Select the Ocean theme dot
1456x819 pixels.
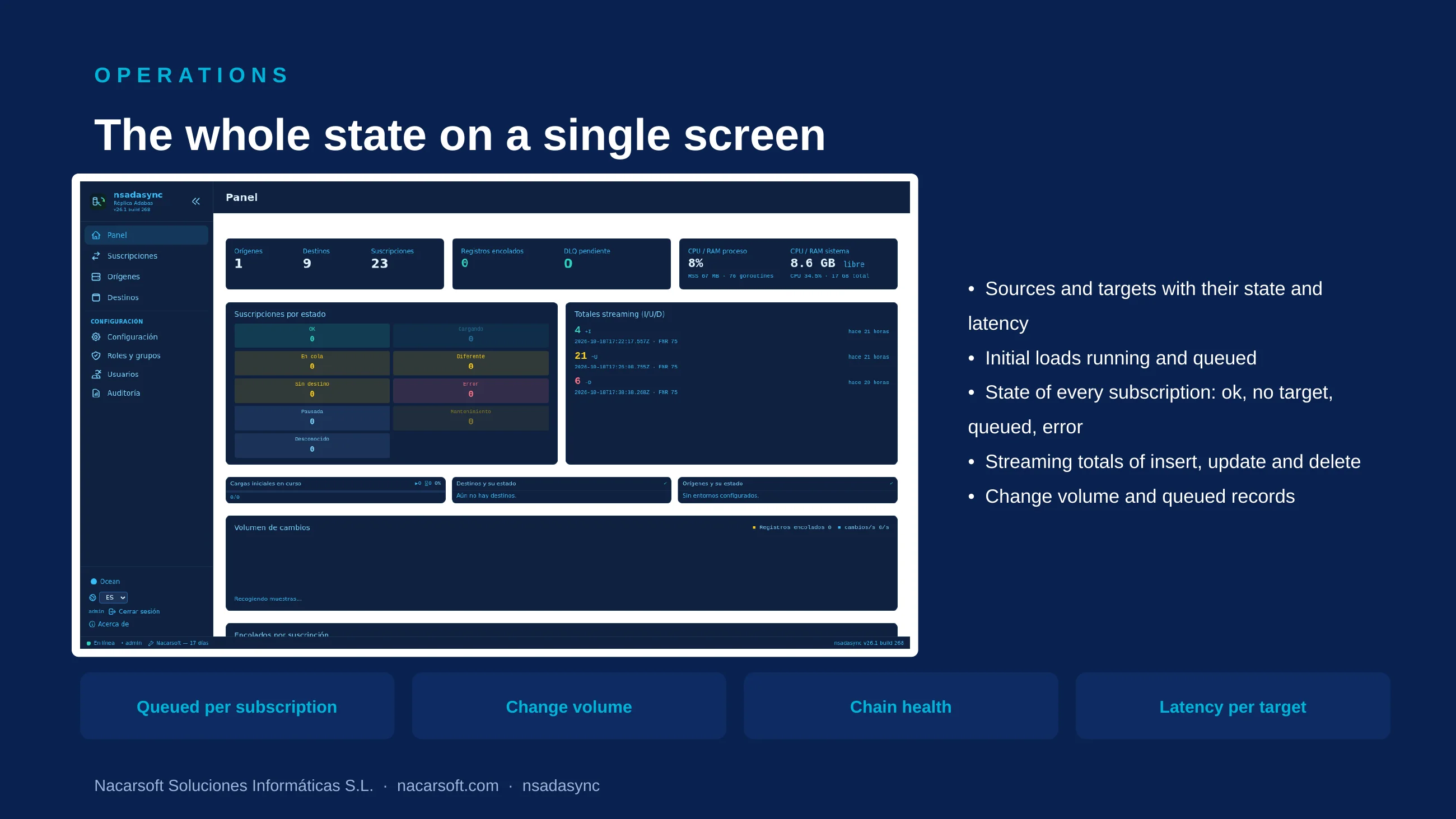(x=94, y=582)
